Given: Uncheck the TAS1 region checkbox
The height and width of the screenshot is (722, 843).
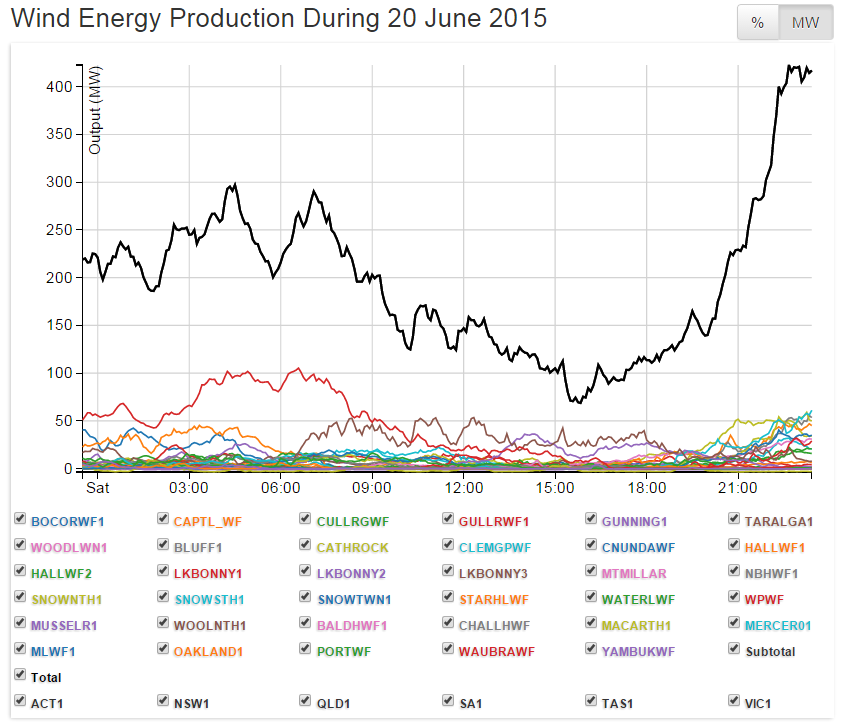Looking at the screenshot, I should [x=592, y=701].
